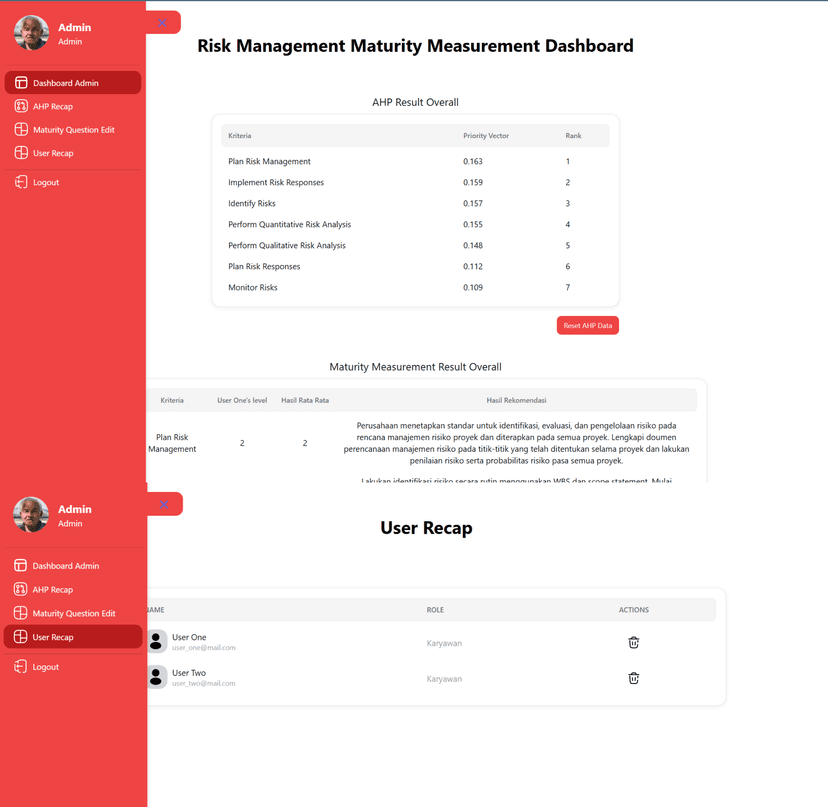Viewport: 828px width, 807px height.
Task: Click the highlighted Dashboard Admin sidebar icon
Action: click(x=20, y=83)
